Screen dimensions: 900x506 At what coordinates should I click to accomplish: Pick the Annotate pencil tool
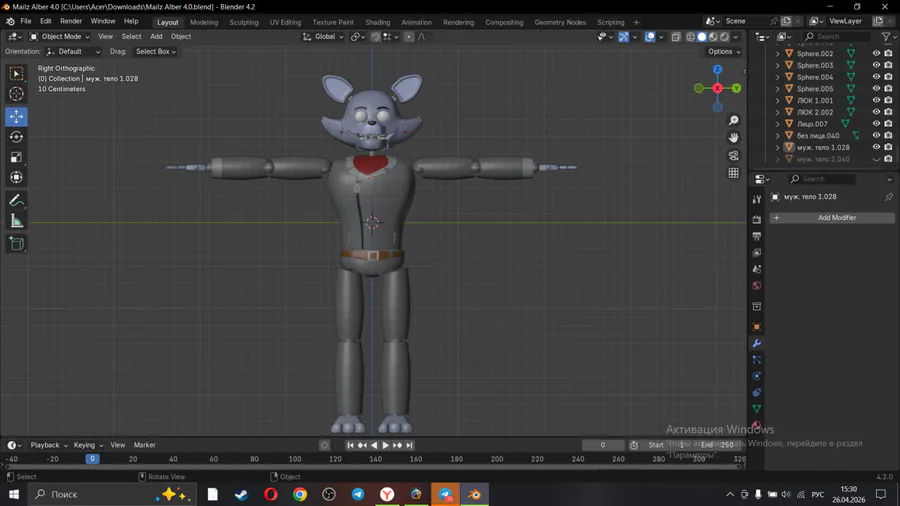click(x=16, y=201)
